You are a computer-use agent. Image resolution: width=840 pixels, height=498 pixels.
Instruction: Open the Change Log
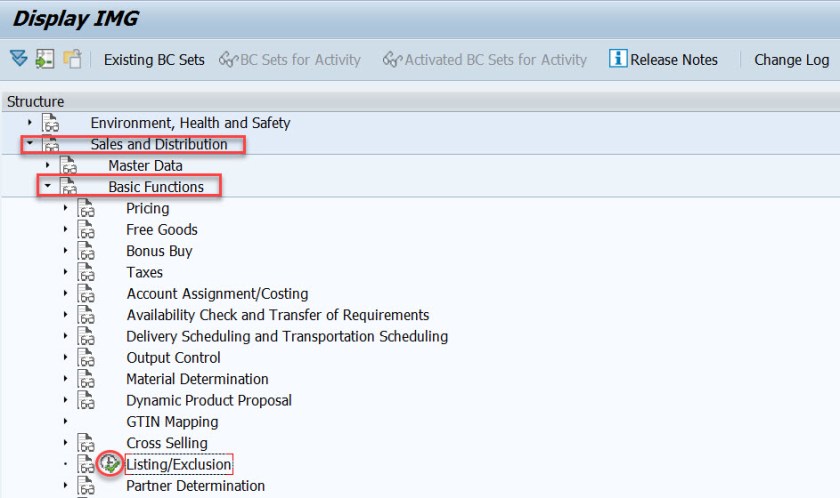(791, 60)
